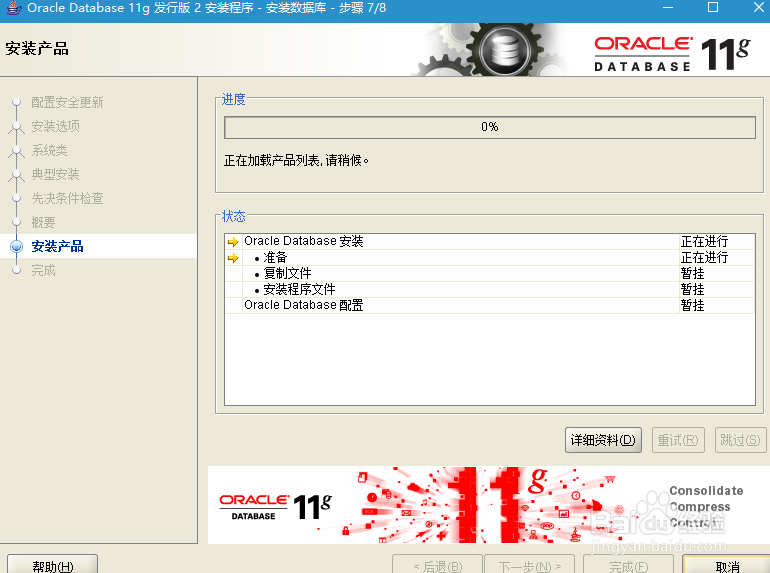Viewport: 770px width, 573px height.
Task: Click the 正在加载产品列表,请稍候 message
Action: click(297, 161)
